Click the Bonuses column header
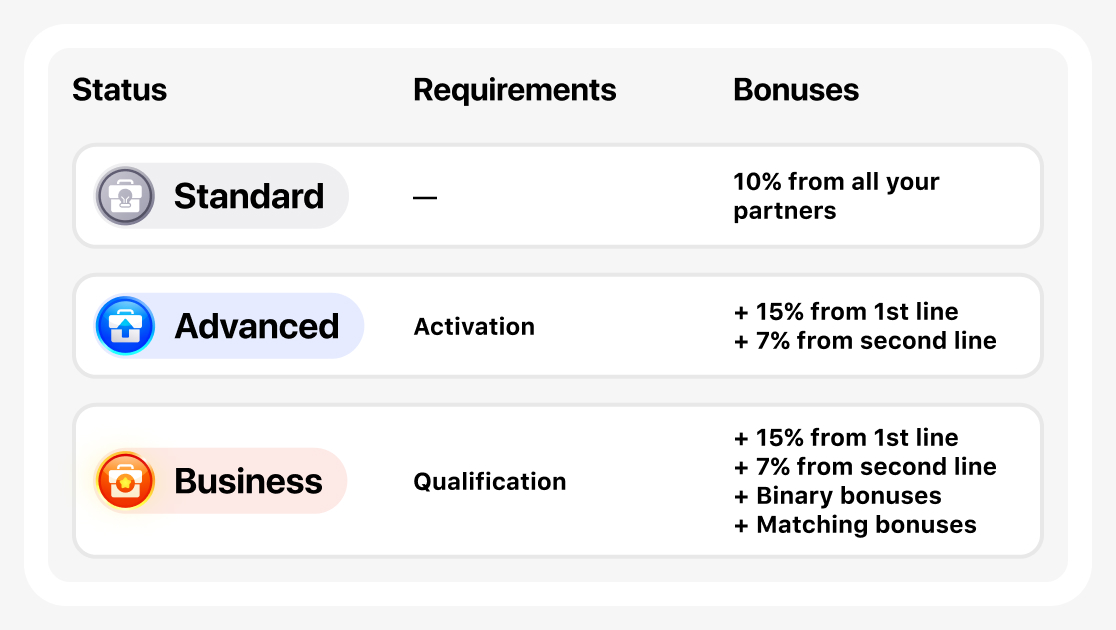Screen dimensions: 1116x630 pos(796,90)
